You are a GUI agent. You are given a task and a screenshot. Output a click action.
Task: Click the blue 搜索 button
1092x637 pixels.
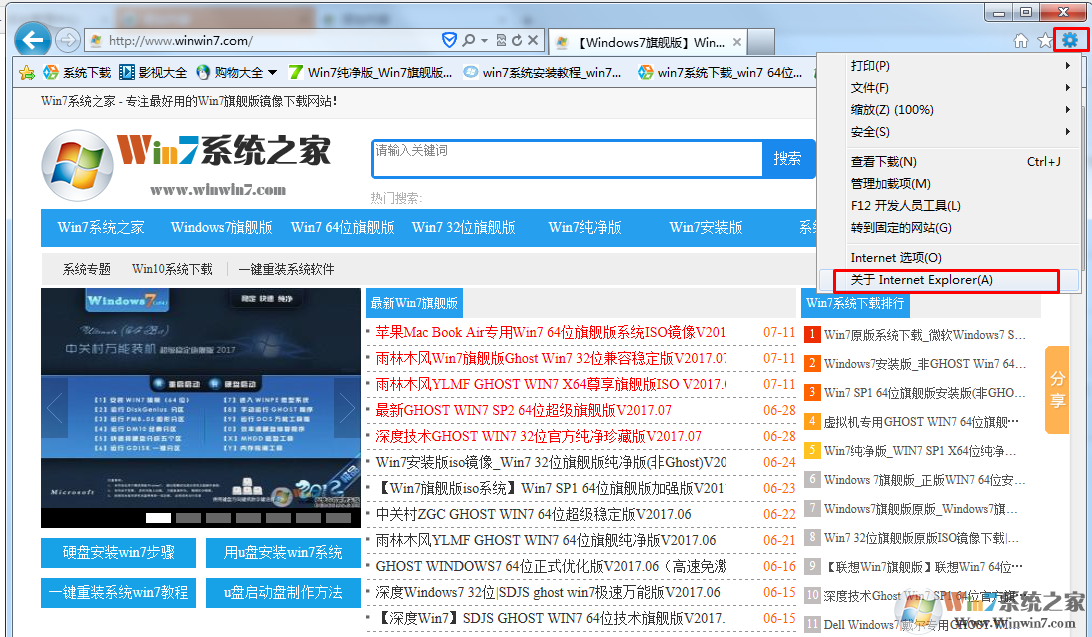(x=787, y=158)
